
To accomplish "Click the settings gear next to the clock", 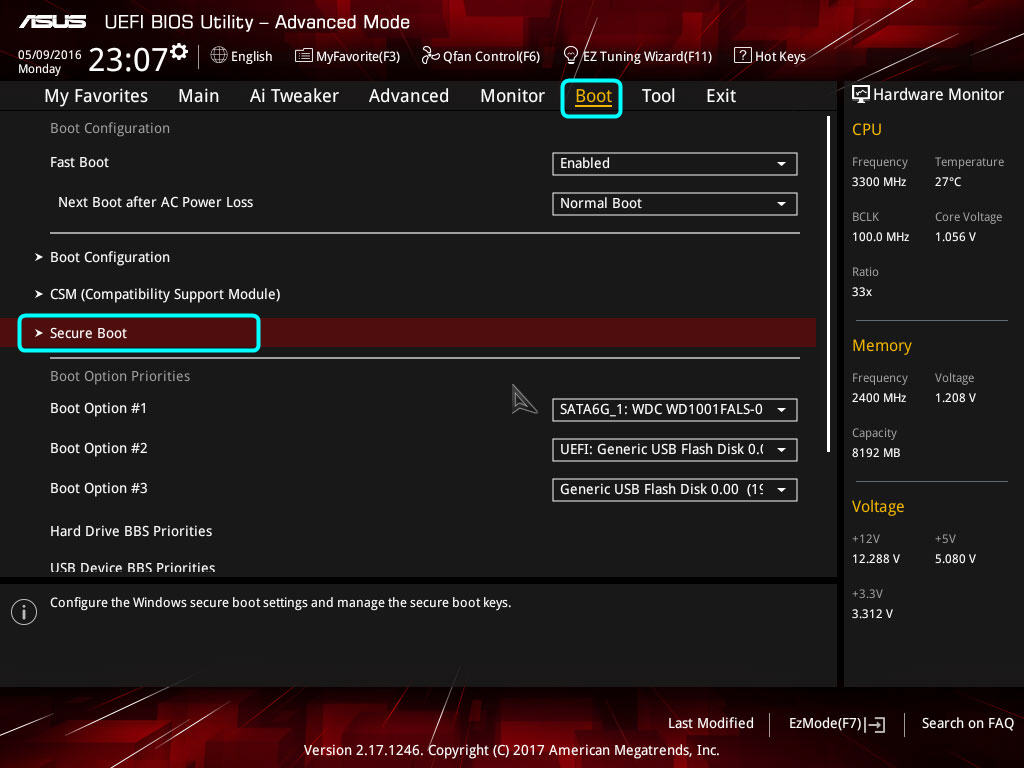I will click(x=179, y=52).
